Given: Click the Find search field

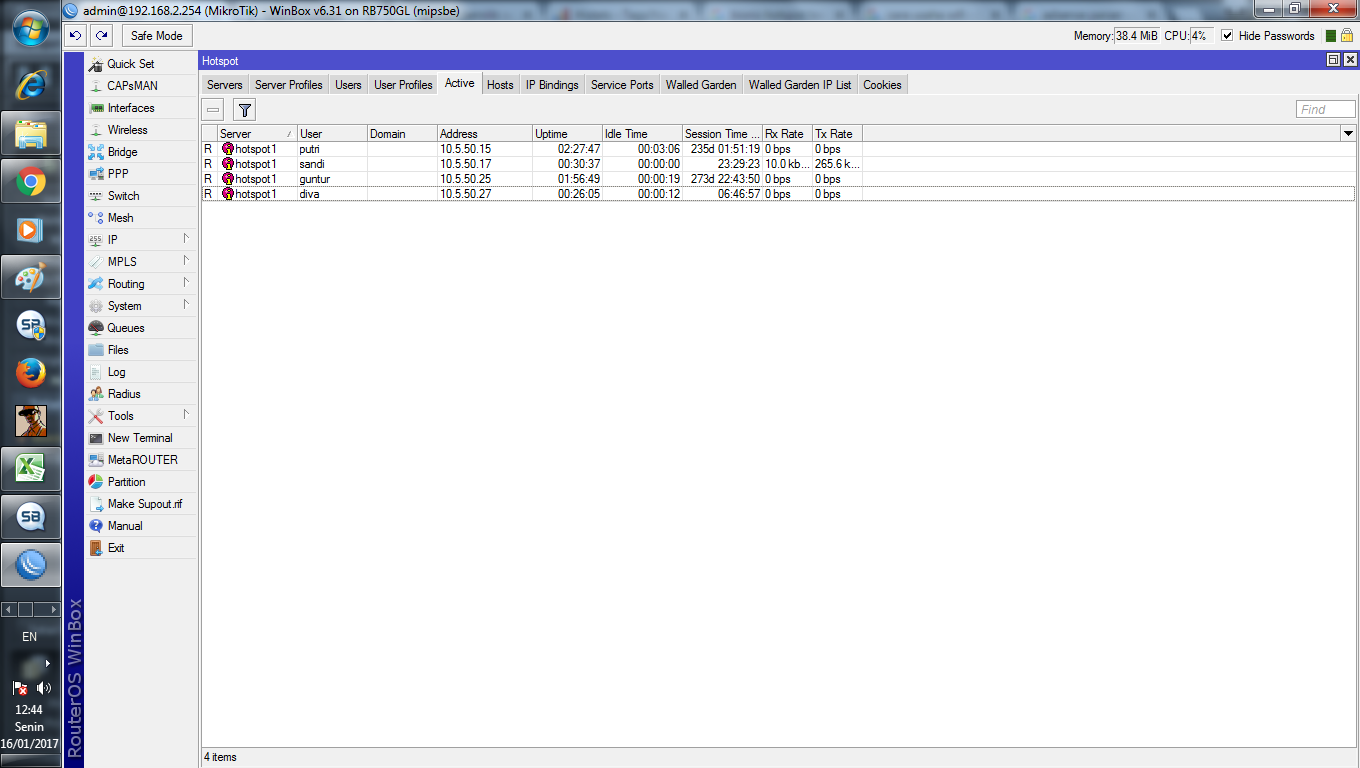Looking at the screenshot, I should coord(1326,110).
